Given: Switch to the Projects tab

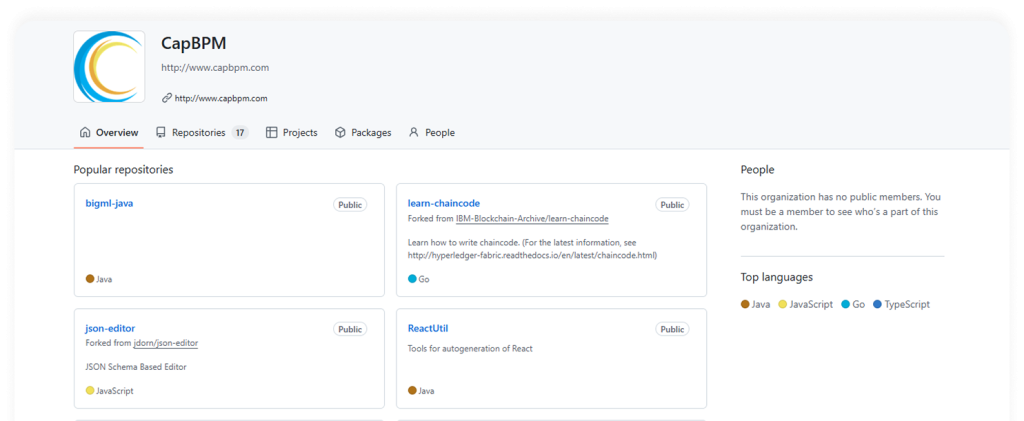Looking at the screenshot, I should (x=292, y=133).
